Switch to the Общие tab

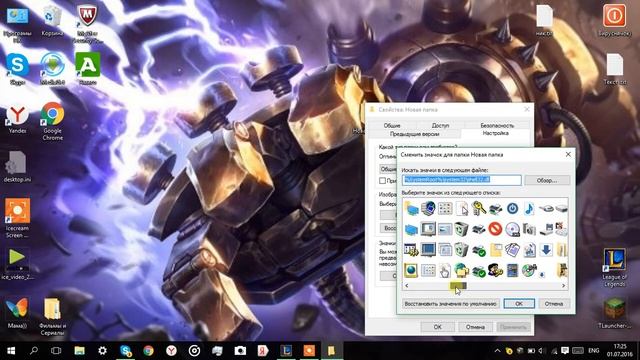391,125
